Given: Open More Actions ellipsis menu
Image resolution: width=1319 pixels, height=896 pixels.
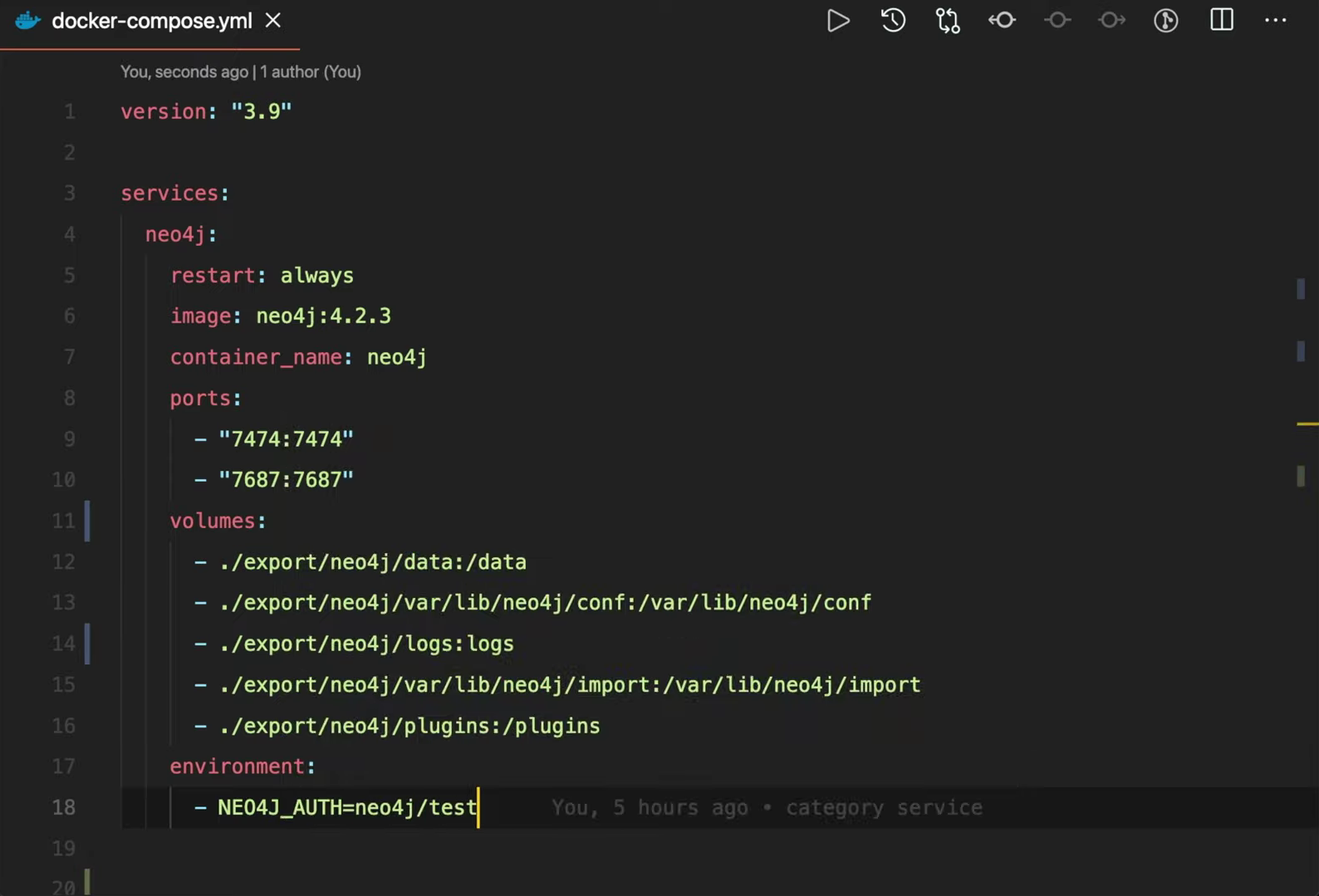Looking at the screenshot, I should (x=1276, y=21).
